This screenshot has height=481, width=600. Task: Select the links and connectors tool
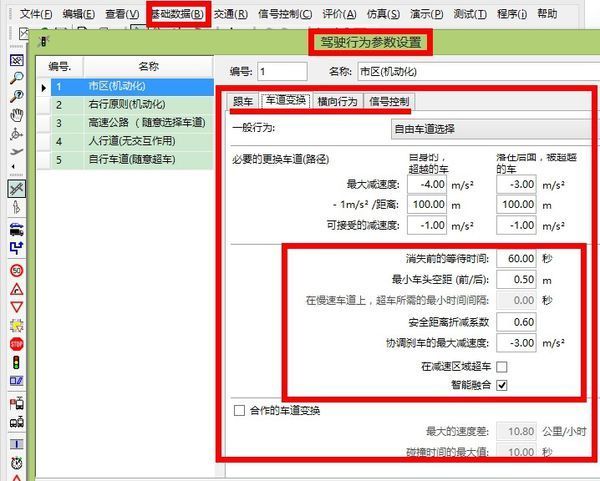pos(16,189)
